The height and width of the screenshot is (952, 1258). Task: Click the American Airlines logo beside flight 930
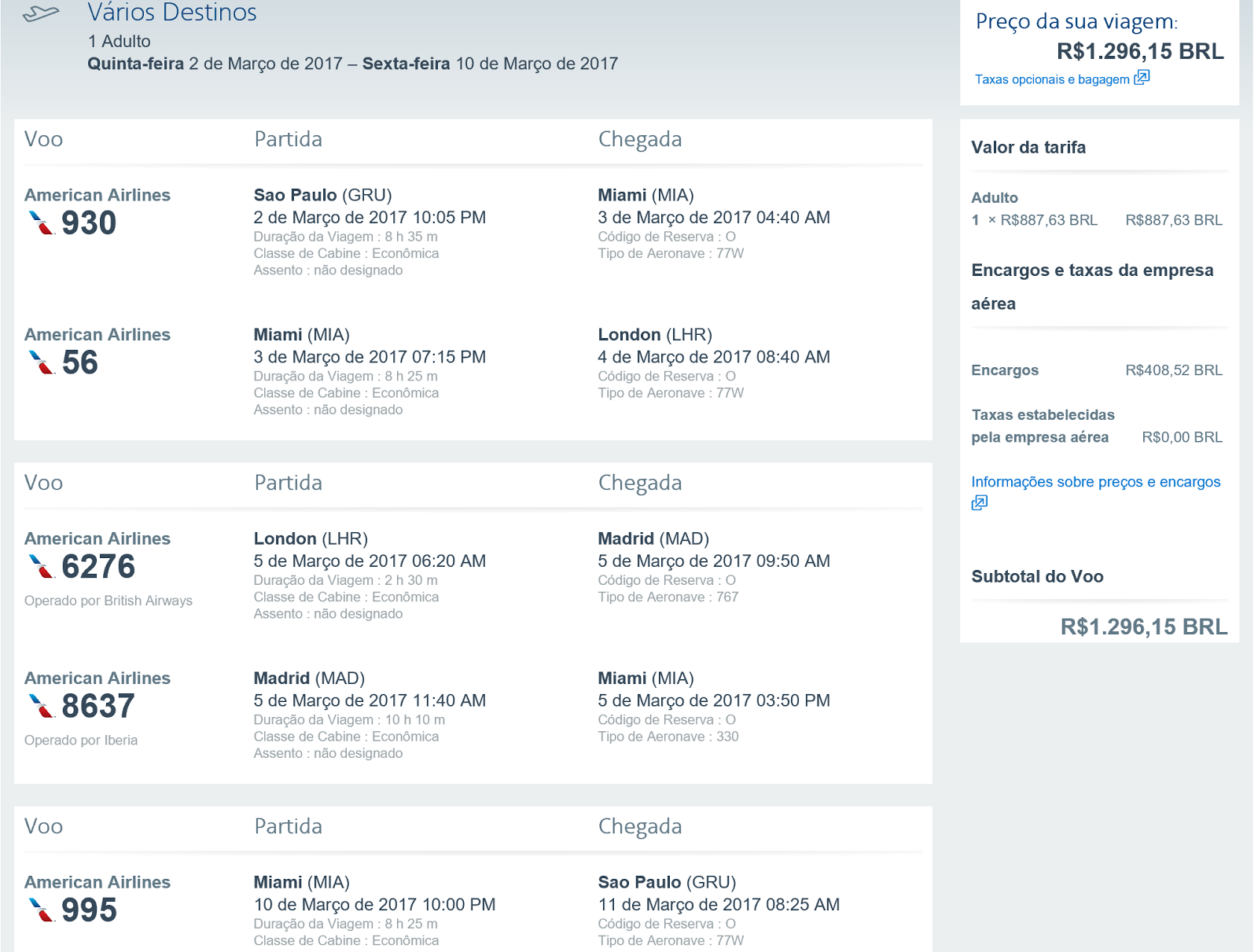[x=42, y=223]
